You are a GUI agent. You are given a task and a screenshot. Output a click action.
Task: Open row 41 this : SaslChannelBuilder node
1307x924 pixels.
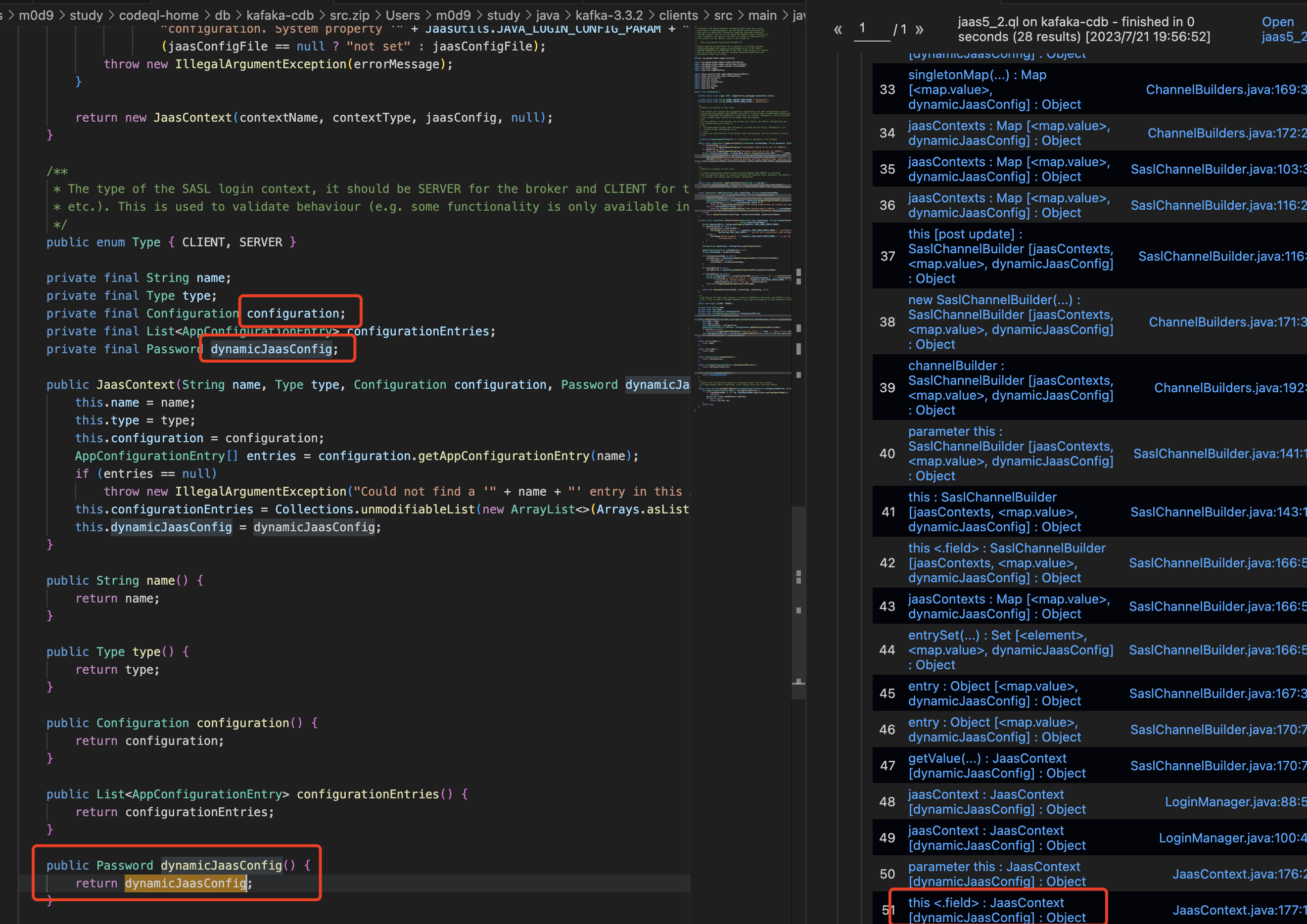994,512
